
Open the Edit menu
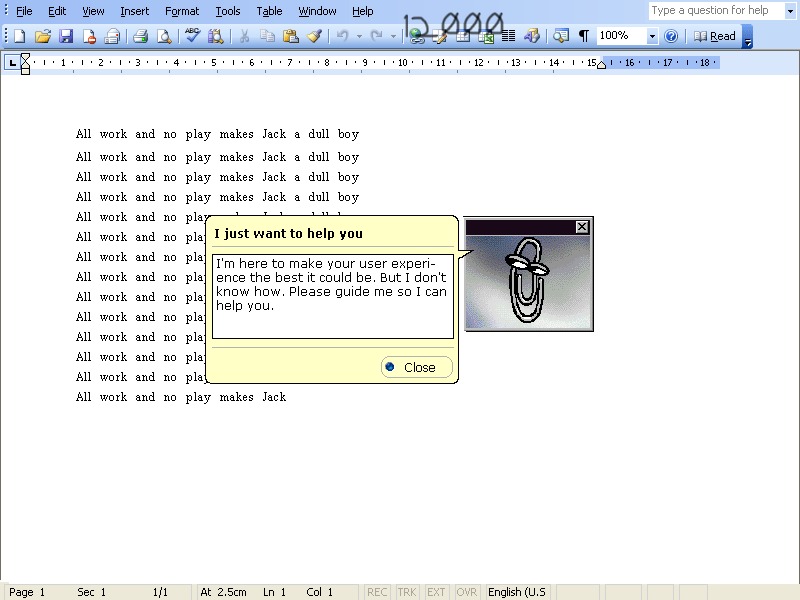[57, 11]
